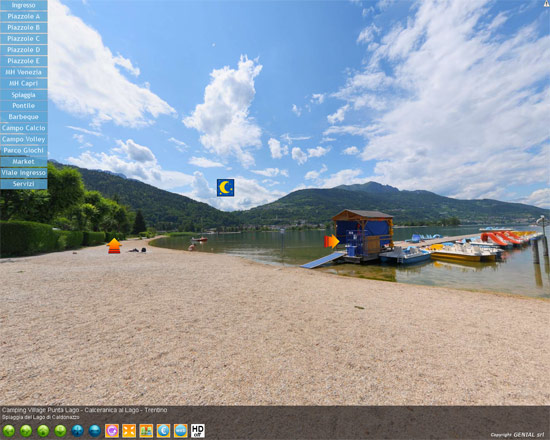
Task: Select the Spiaggia menu item
Action: (24, 95)
